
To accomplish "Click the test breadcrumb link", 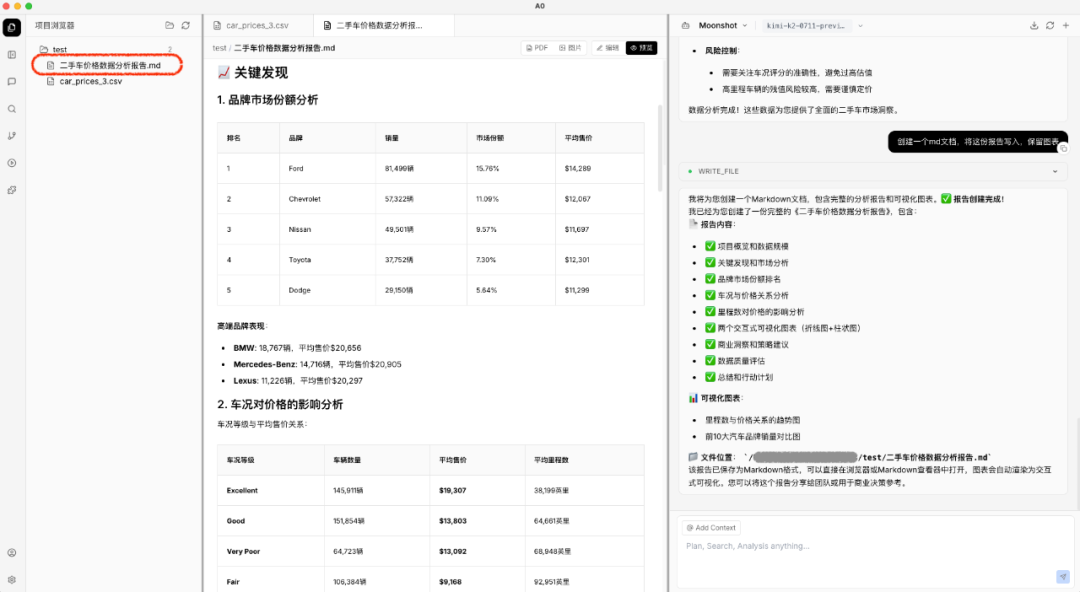I will (x=219, y=48).
